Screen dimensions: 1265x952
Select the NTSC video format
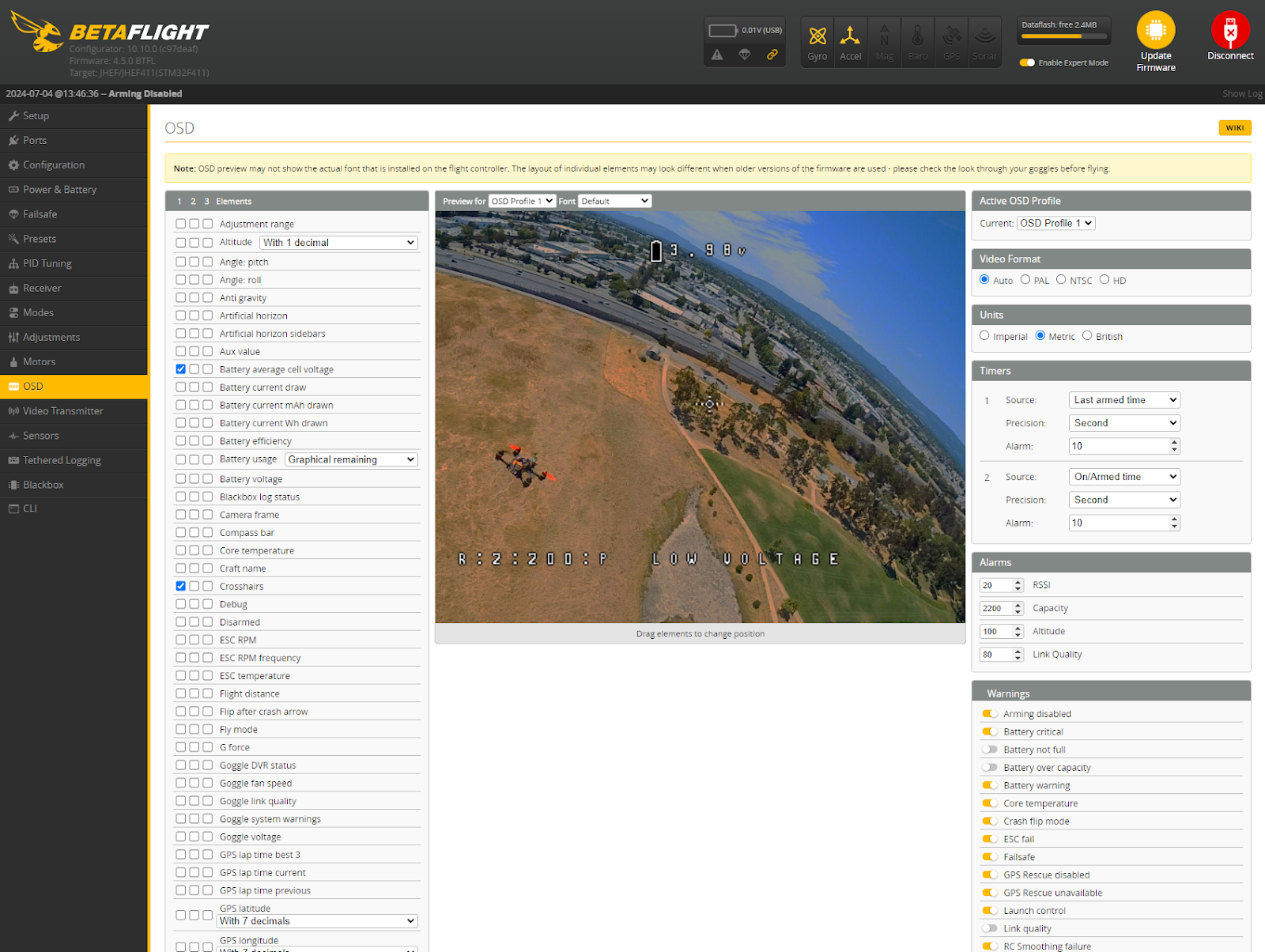[x=1061, y=280]
